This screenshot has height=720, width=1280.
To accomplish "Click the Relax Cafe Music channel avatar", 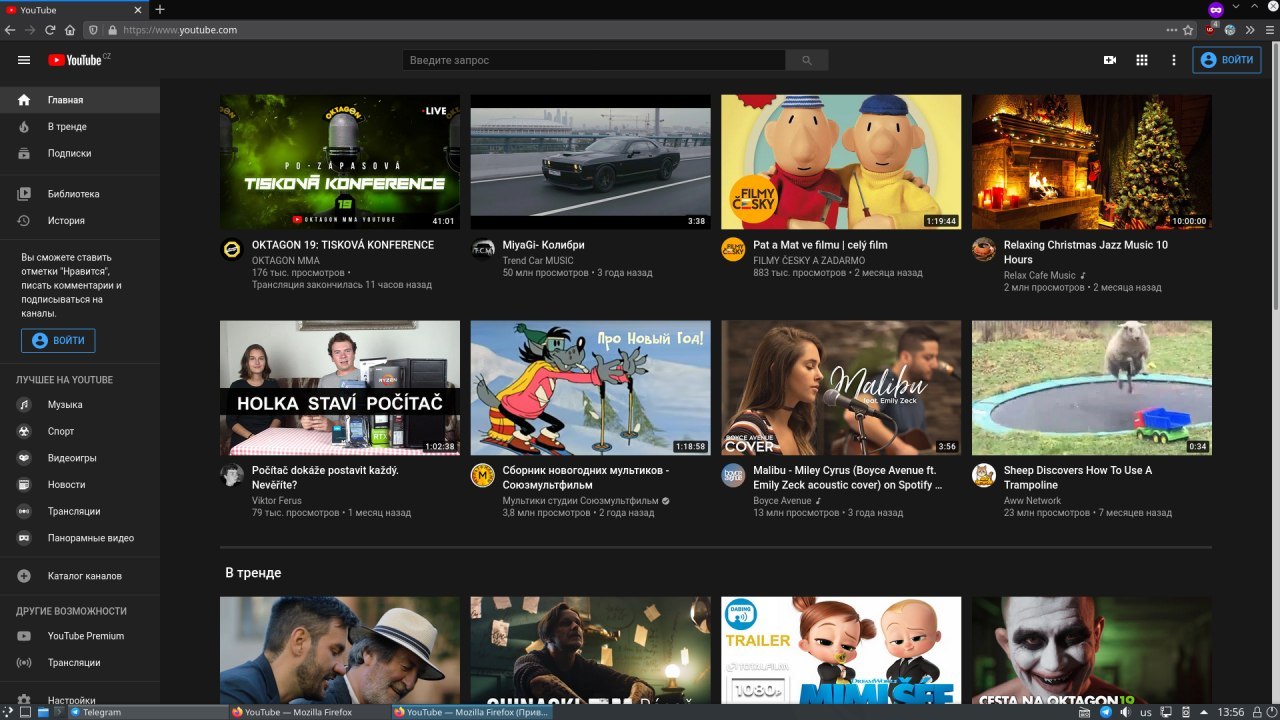I will coord(984,250).
